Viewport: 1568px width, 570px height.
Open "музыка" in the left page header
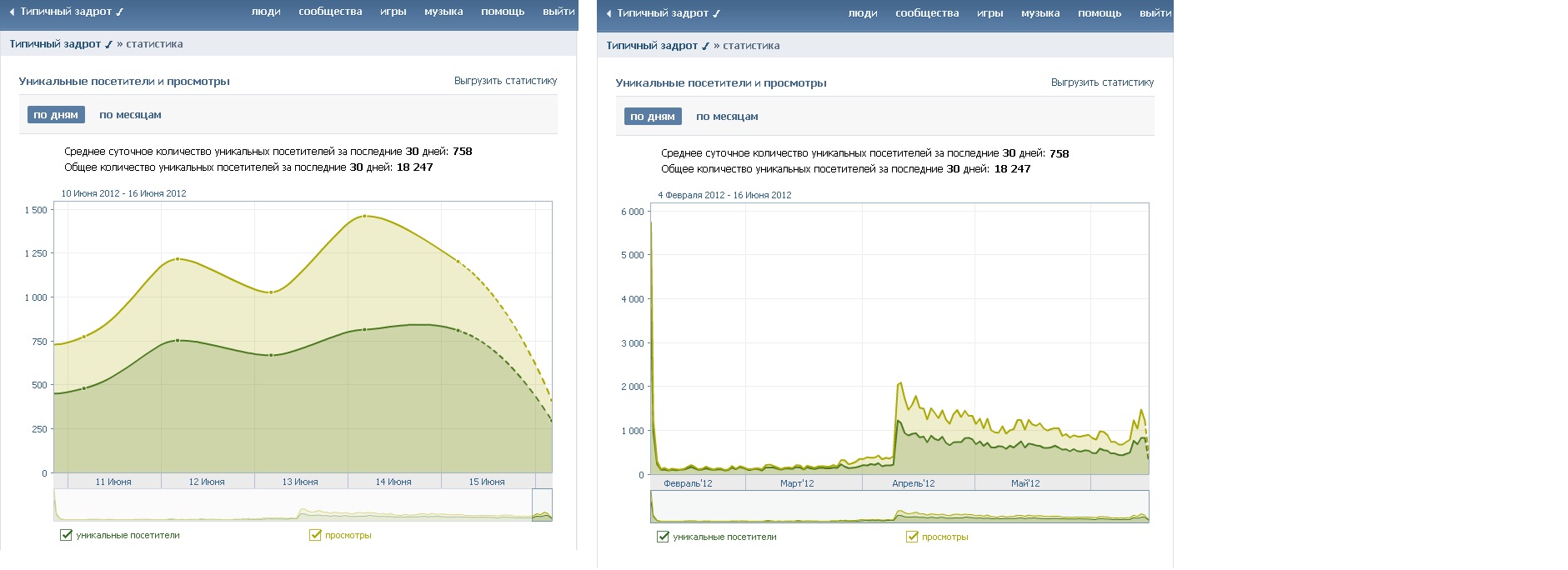[x=443, y=12]
